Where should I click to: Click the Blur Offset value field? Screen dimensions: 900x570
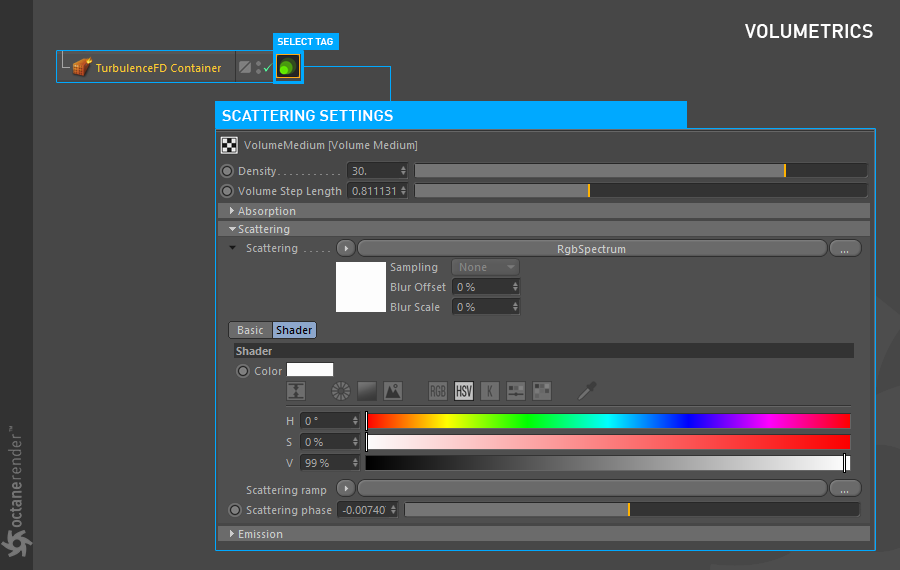tap(482, 287)
